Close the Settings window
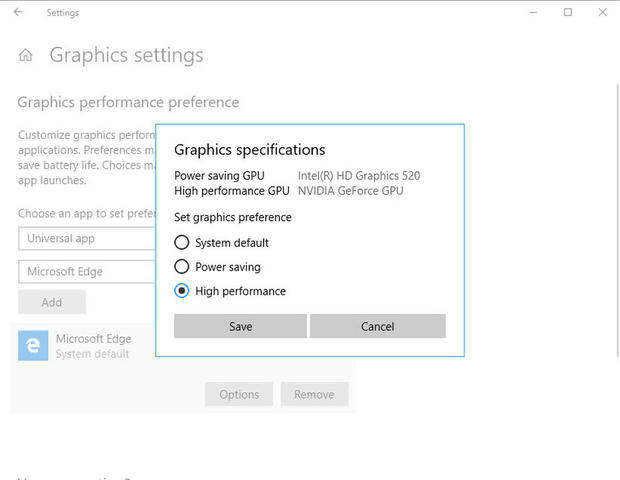Screen dimensions: 620x480 [602, 12]
